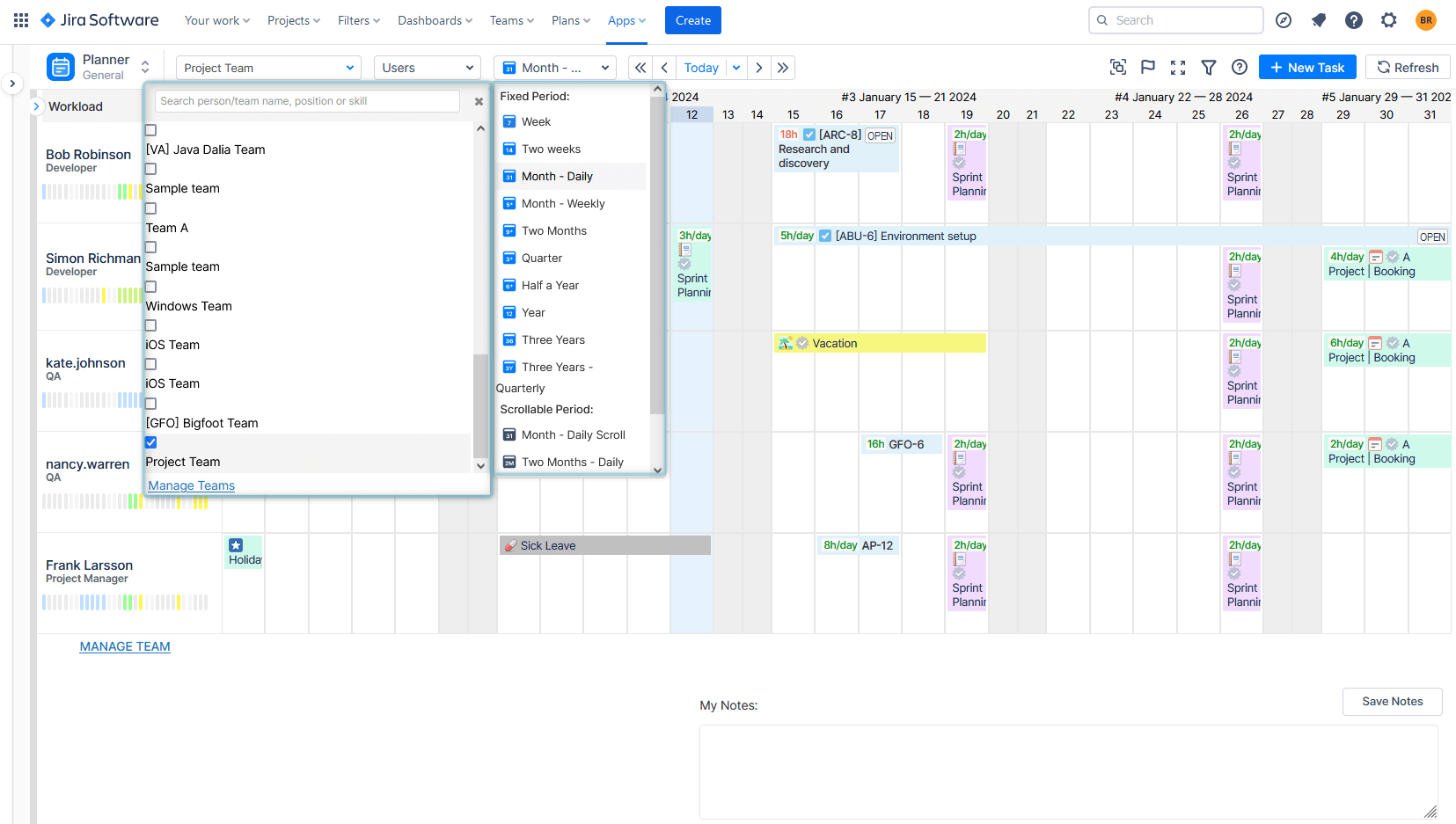Screen dimensions: 1456x824
Task: Uncheck the Project Team checkbox
Action: tap(150, 442)
